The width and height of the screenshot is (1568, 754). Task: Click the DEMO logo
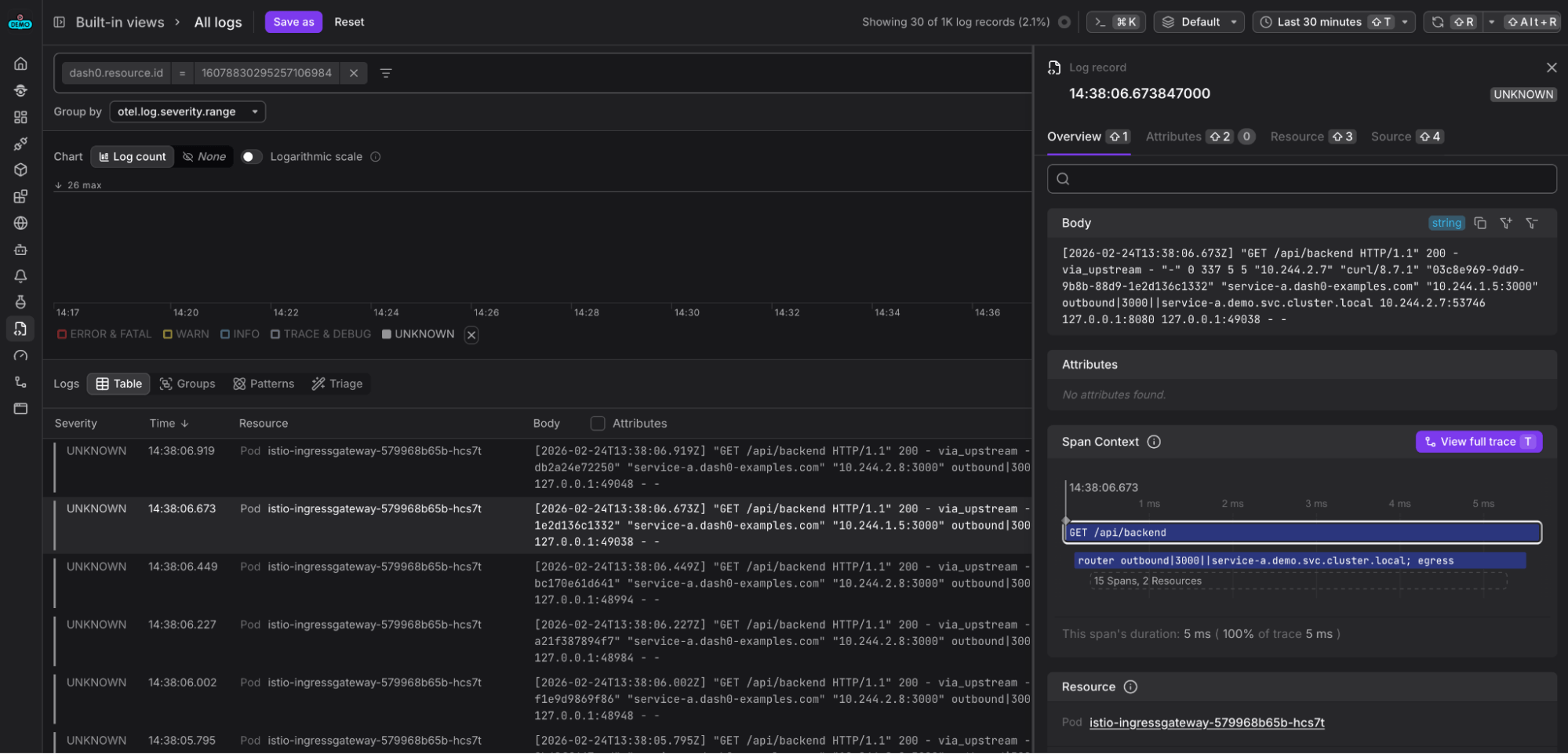[x=20, y=23]
